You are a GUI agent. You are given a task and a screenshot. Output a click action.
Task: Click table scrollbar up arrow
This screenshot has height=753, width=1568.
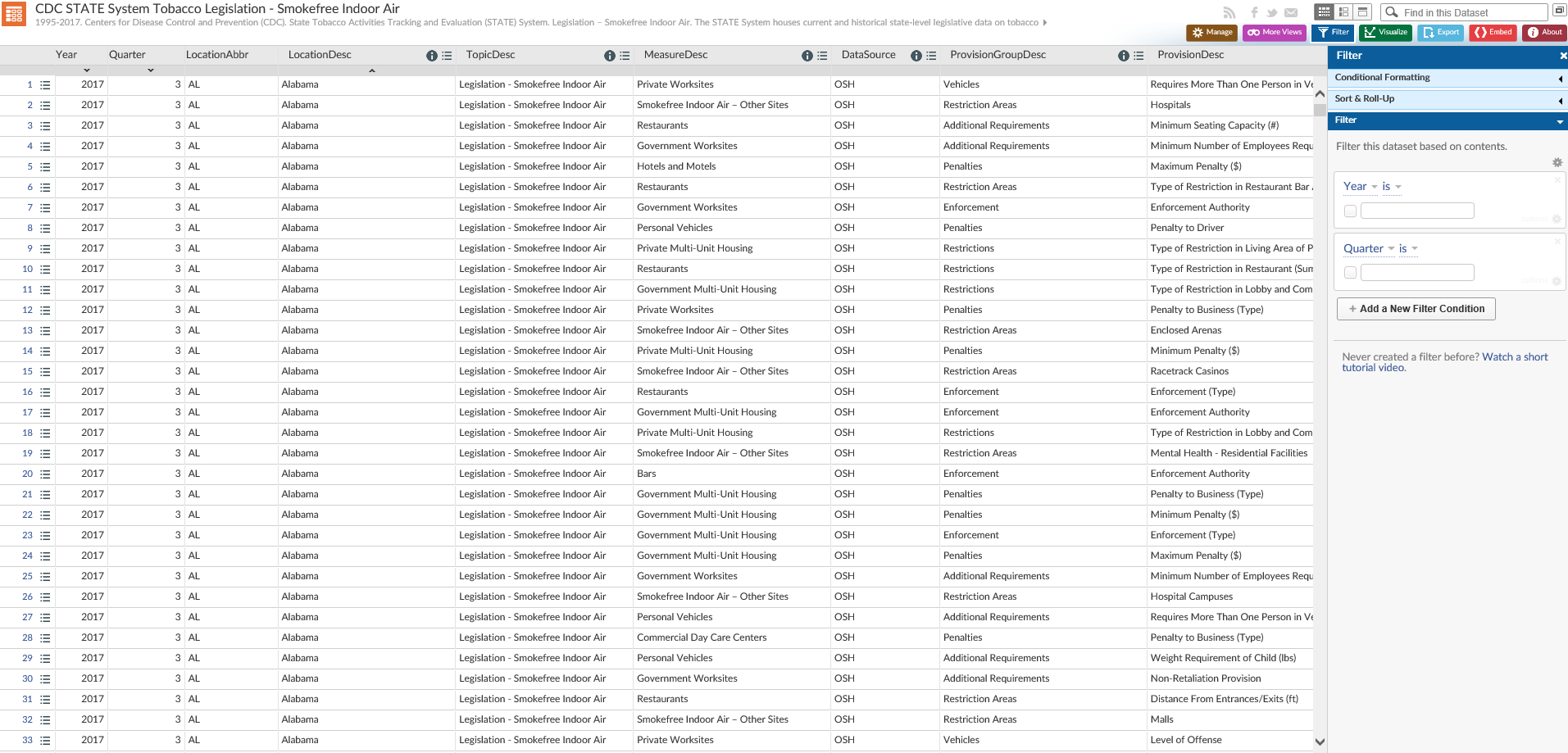tap(1320, 94)
